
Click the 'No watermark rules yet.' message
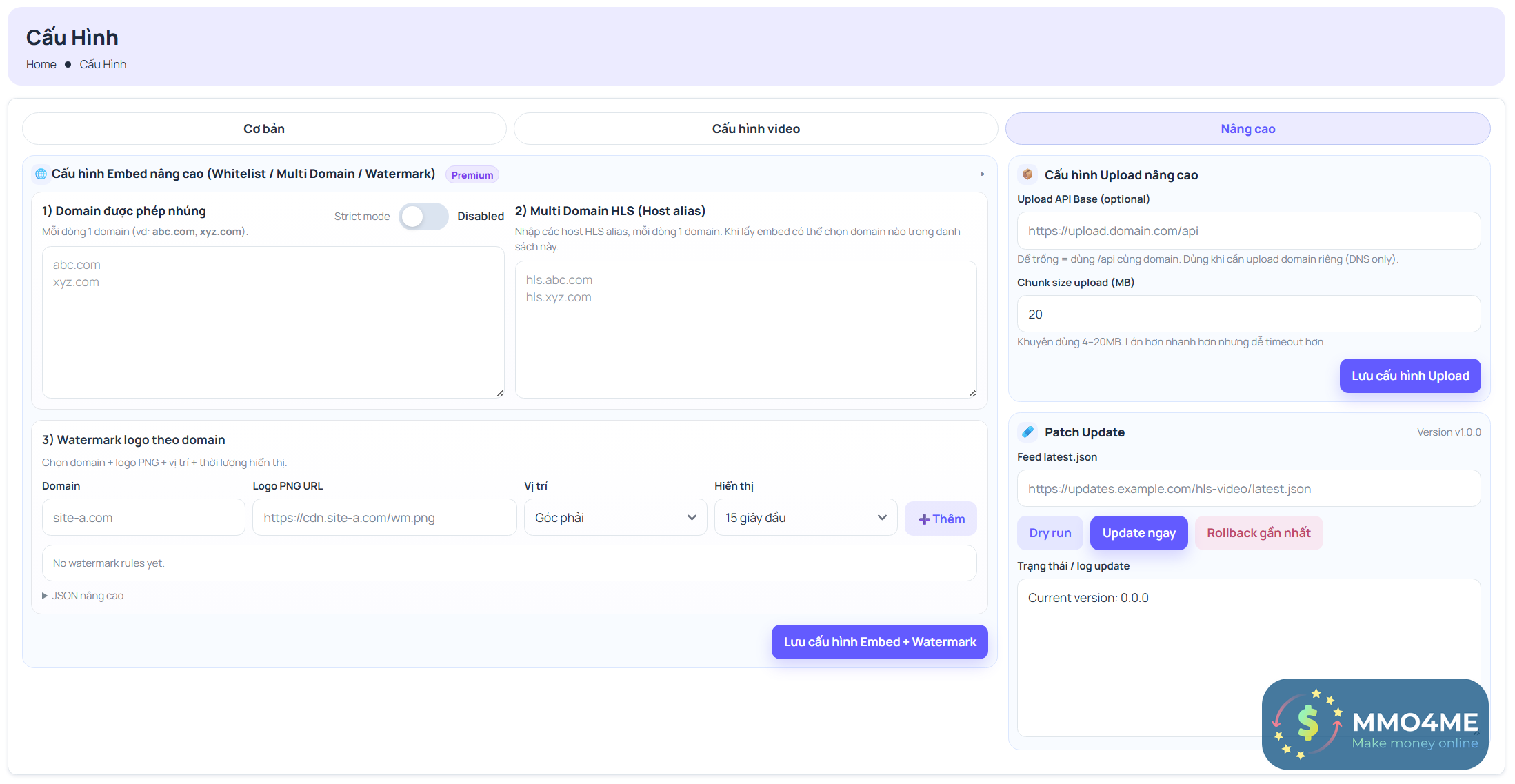click(108, 563)
